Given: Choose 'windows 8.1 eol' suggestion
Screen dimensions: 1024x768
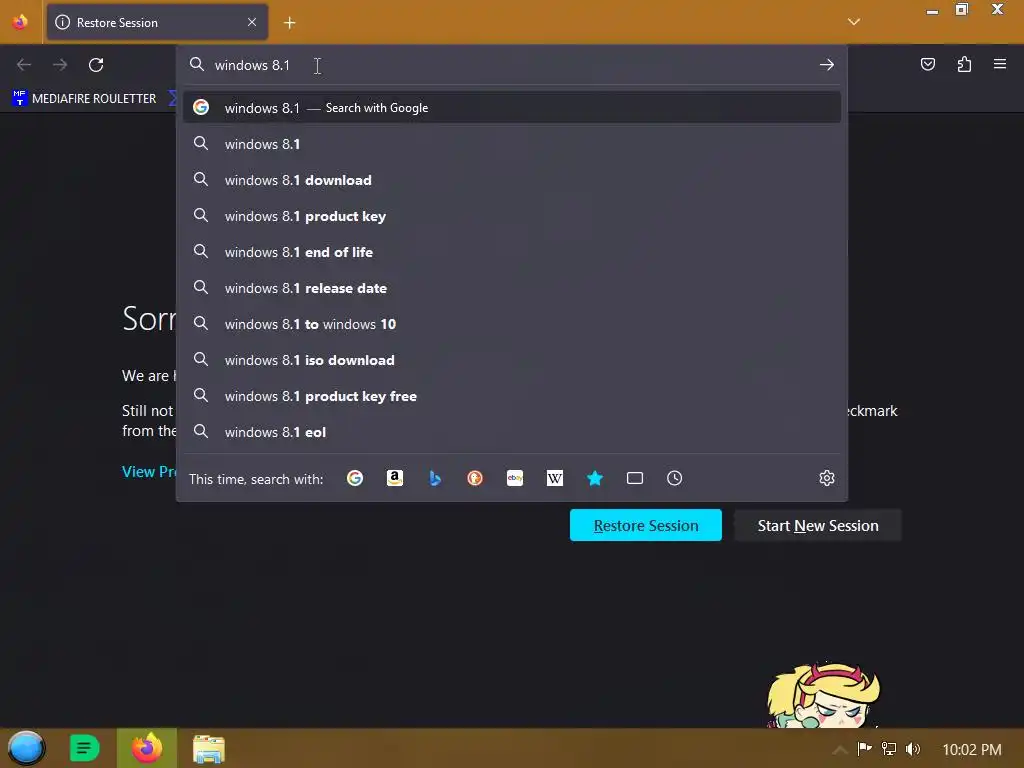Looking at the screenshot, I should pyautogui.click(x=512, y=432).
